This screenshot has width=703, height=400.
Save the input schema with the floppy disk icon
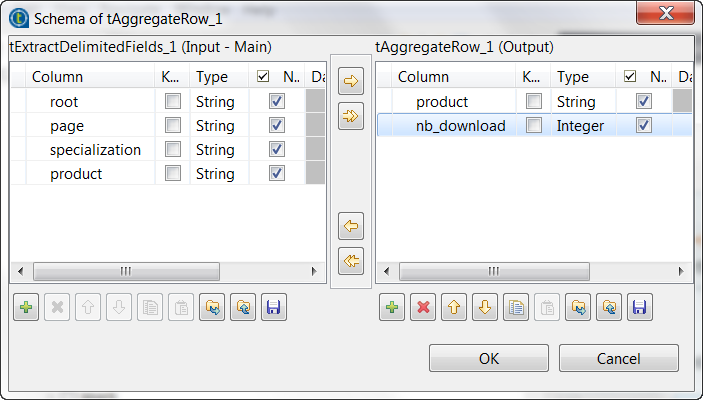click(x=274, y=308)
